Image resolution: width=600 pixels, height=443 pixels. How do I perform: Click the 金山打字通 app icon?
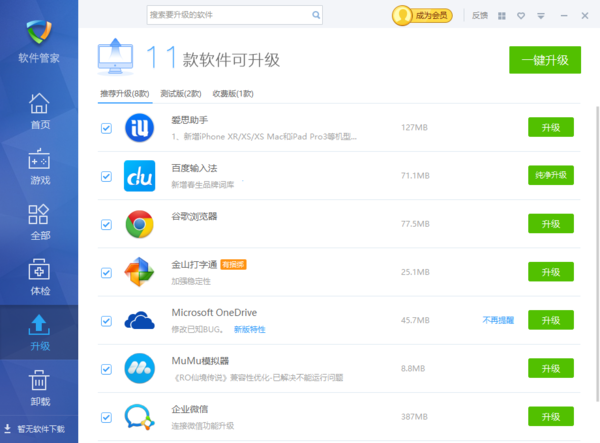click(x=140, y=272)
